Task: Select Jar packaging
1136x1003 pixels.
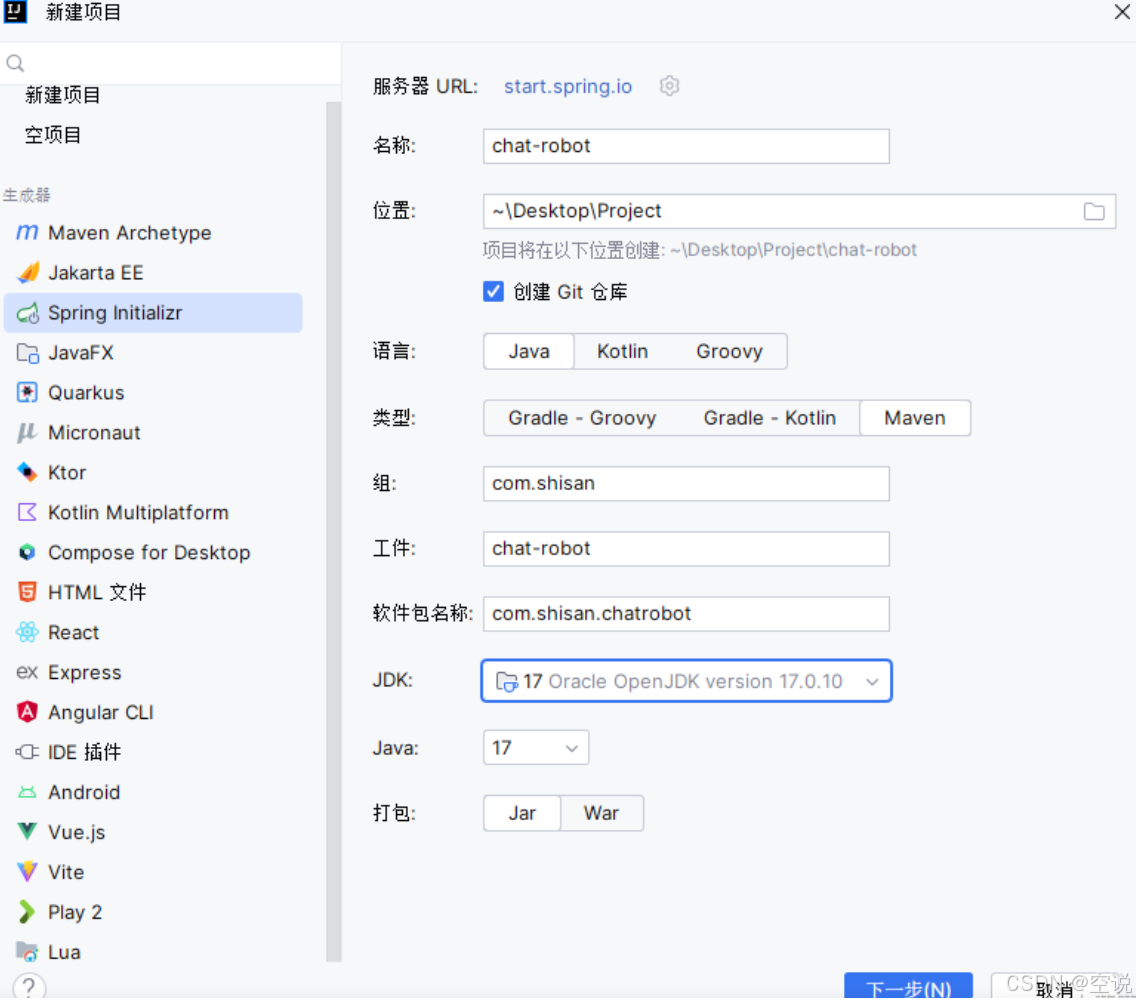Action: (522, 813)
